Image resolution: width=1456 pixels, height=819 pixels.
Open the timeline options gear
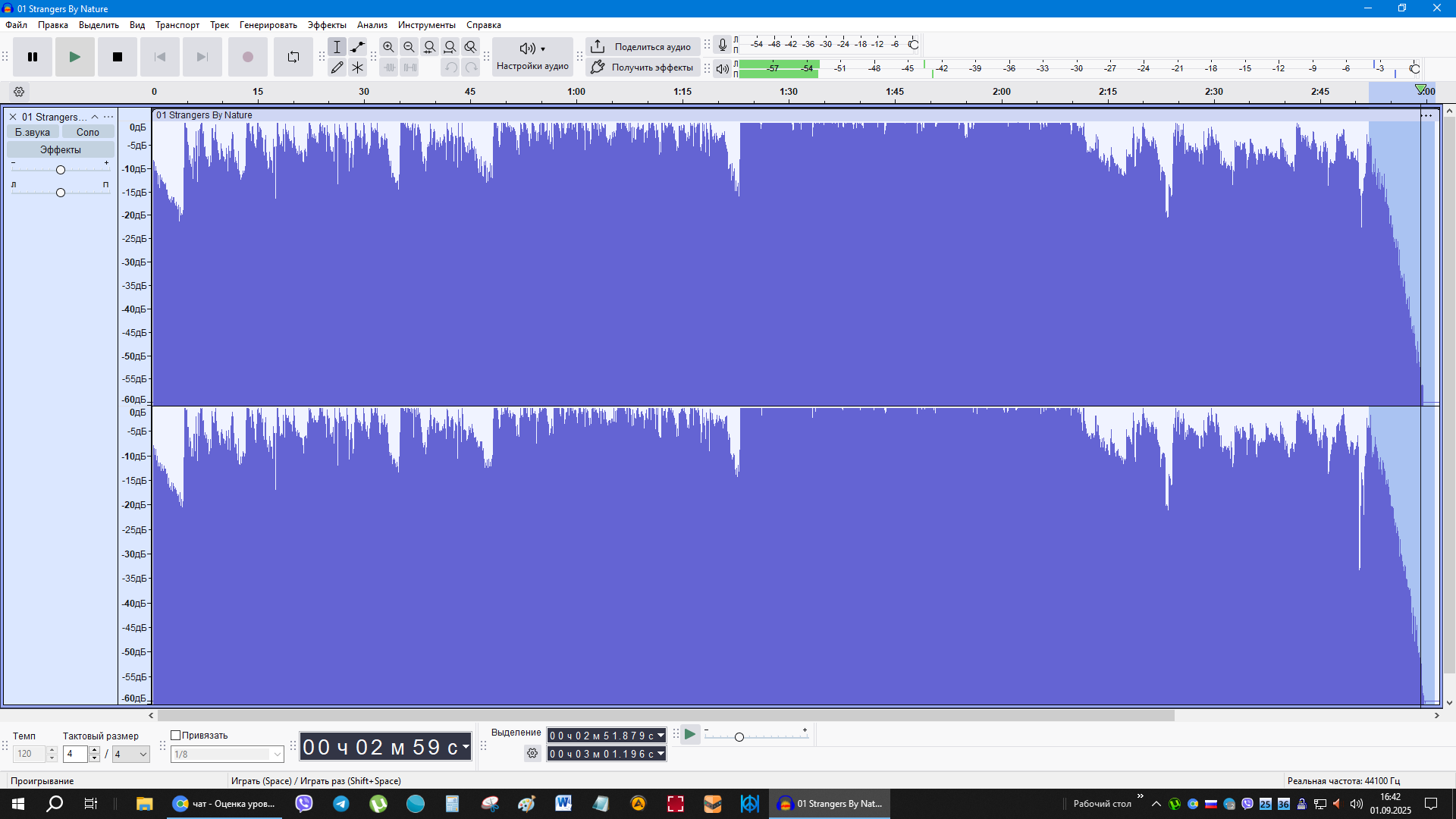point(19,92)
